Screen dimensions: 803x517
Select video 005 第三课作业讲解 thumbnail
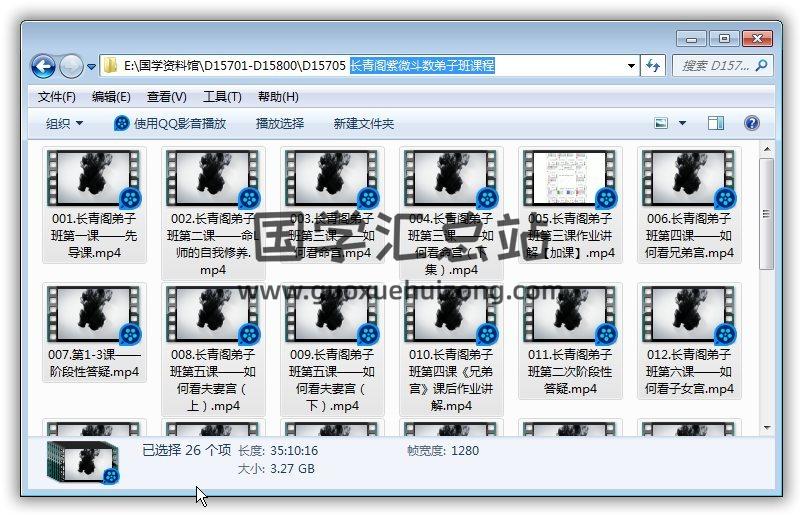point(569,178)
